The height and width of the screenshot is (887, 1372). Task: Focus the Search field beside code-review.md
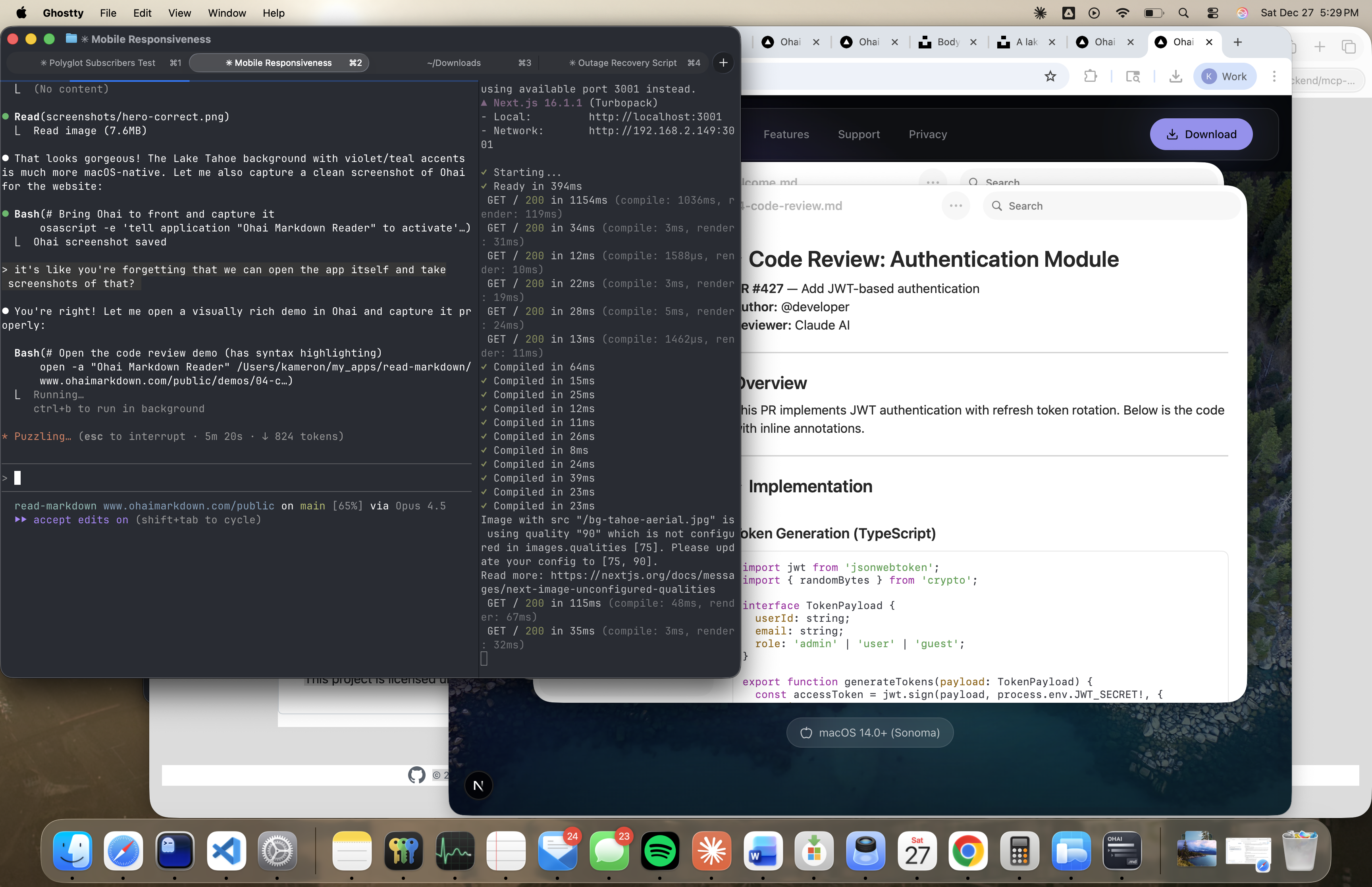(1111, 206)
